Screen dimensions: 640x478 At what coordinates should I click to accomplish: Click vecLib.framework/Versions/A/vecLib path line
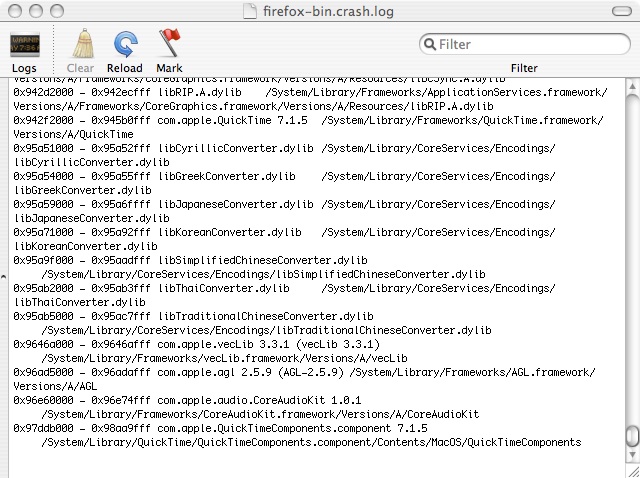point(224,358)
